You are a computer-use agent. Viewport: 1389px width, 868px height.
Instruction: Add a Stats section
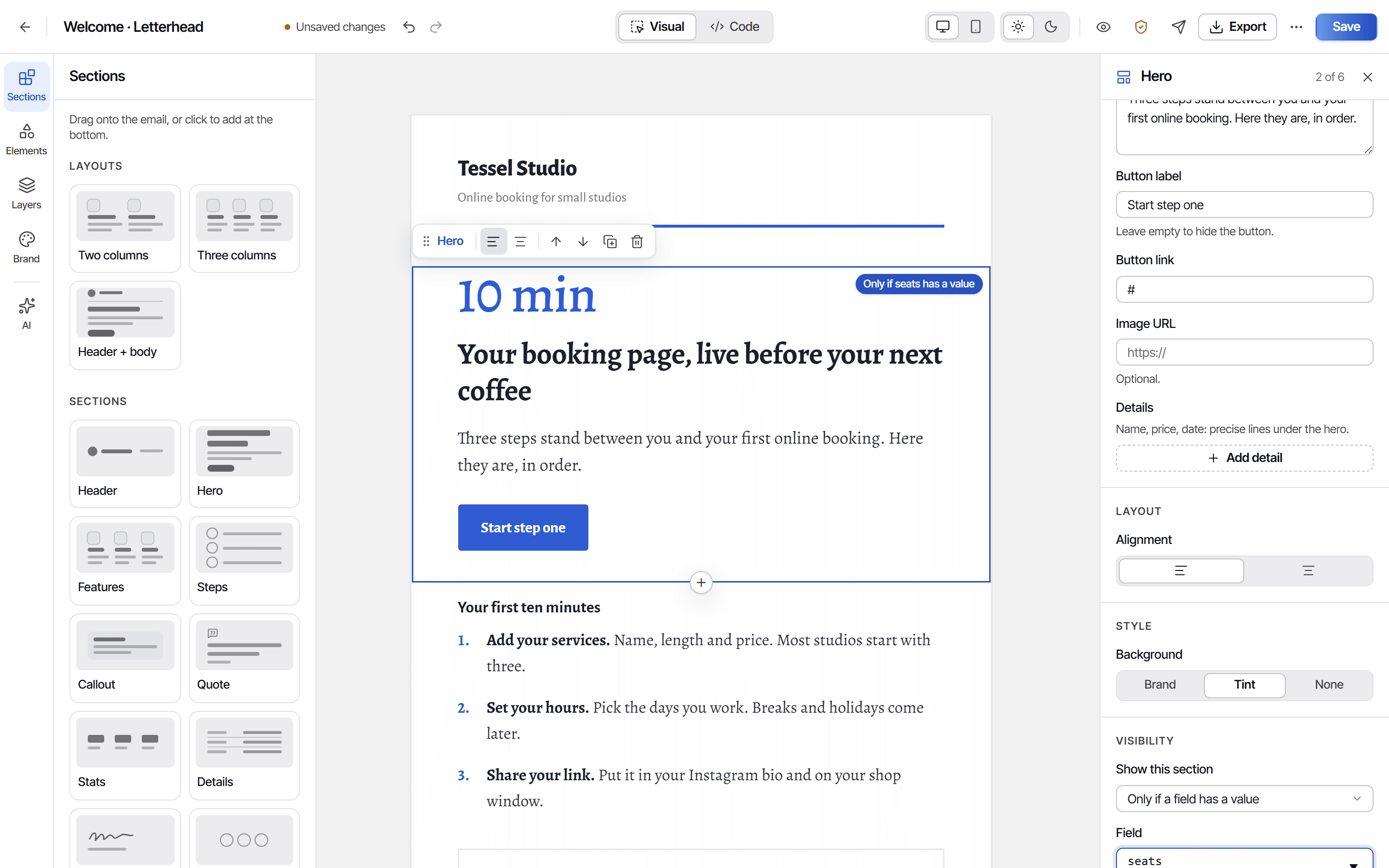125,756
